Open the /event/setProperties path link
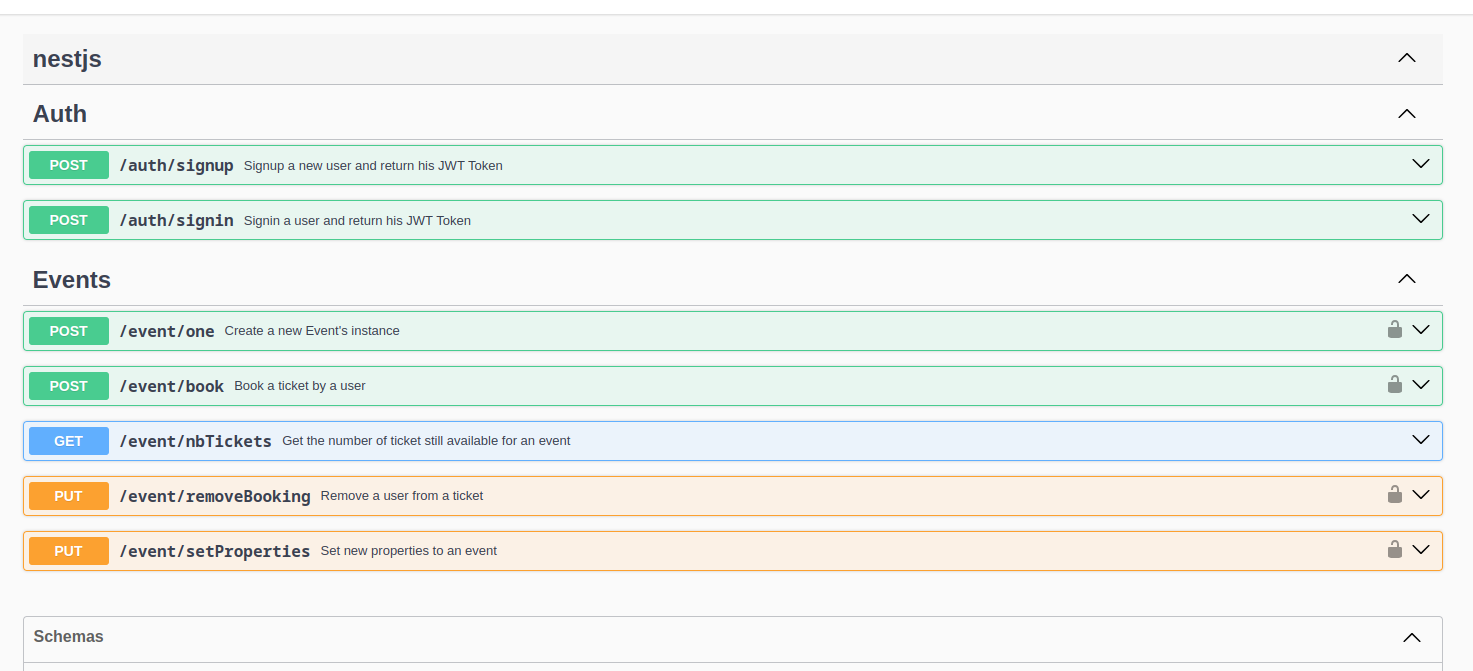Screen dimensions: 1473x671 tap(214, 551)
